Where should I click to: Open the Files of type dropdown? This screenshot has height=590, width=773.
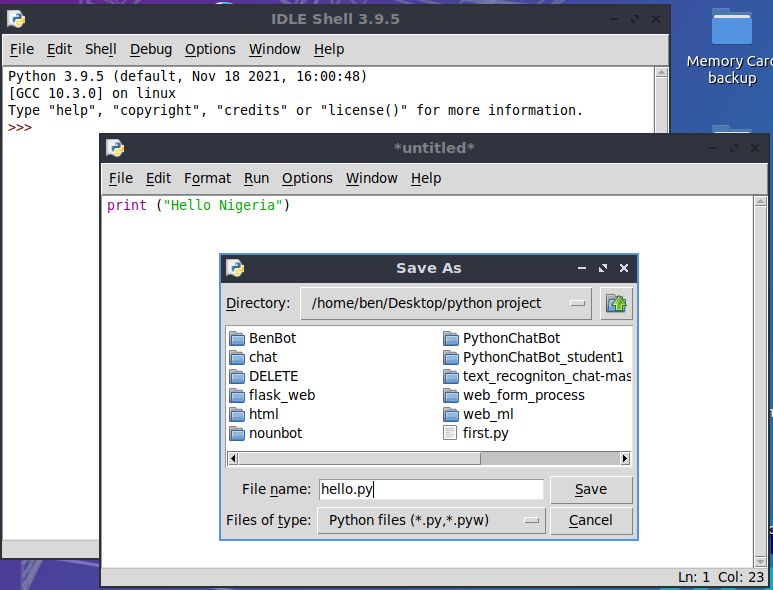532,520
